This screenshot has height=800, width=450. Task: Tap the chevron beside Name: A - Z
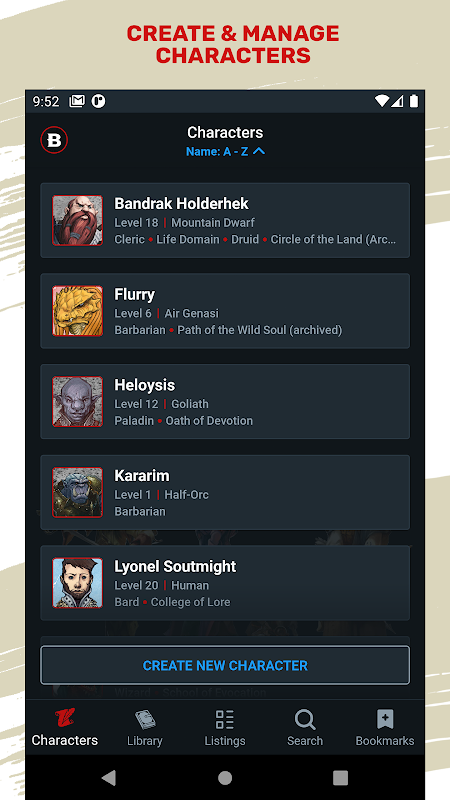point(259,151)
